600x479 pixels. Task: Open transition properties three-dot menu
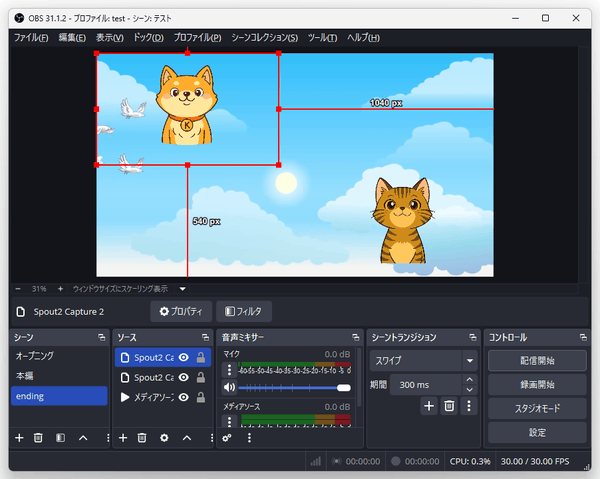(469, 405)
